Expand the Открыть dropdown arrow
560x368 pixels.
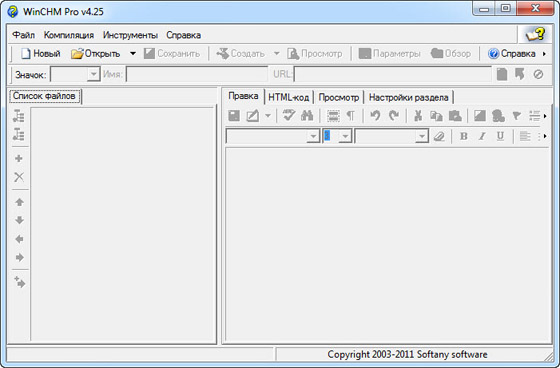pos(132,54)
